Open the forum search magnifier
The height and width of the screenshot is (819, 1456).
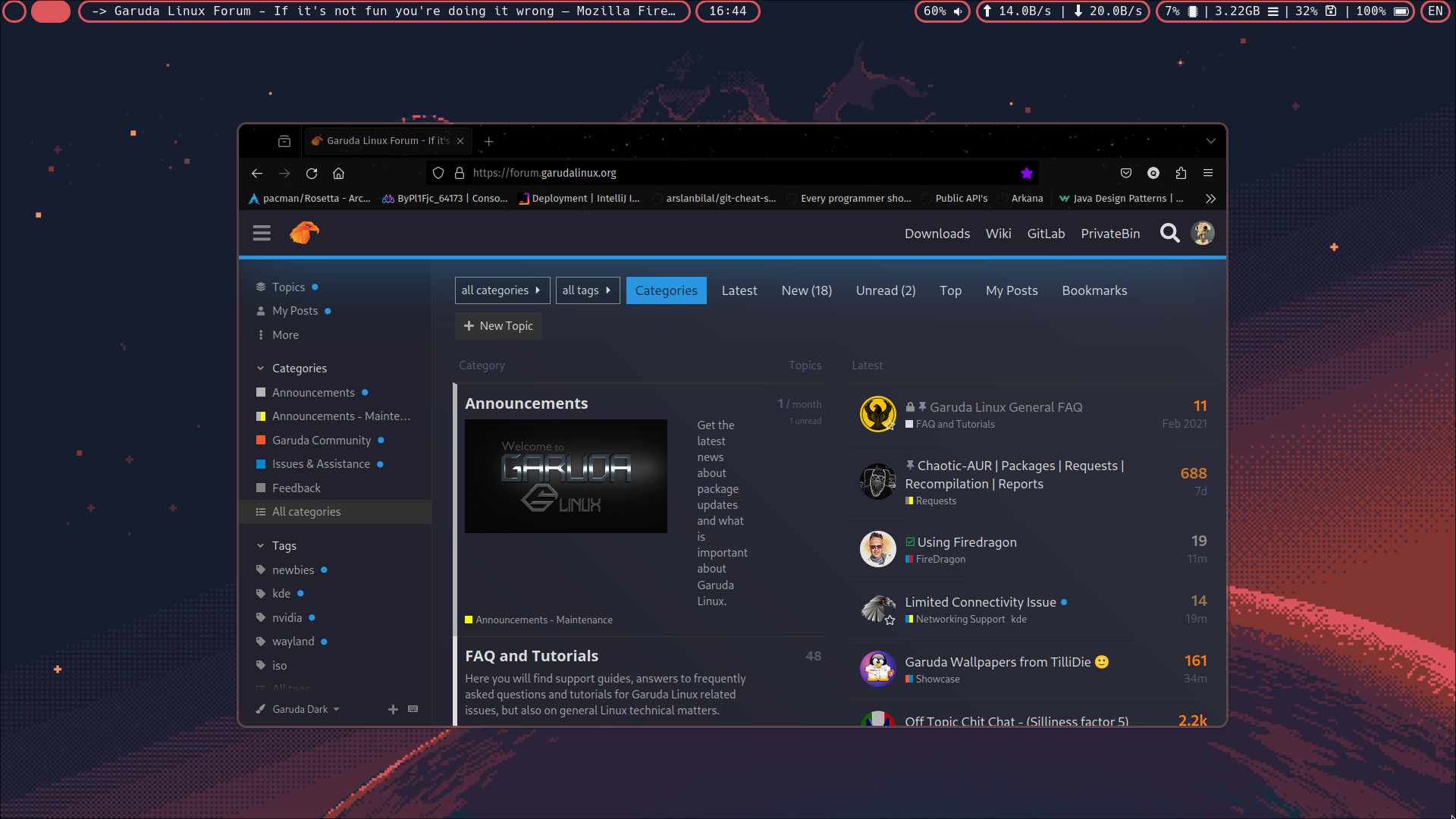[1170, 234]
